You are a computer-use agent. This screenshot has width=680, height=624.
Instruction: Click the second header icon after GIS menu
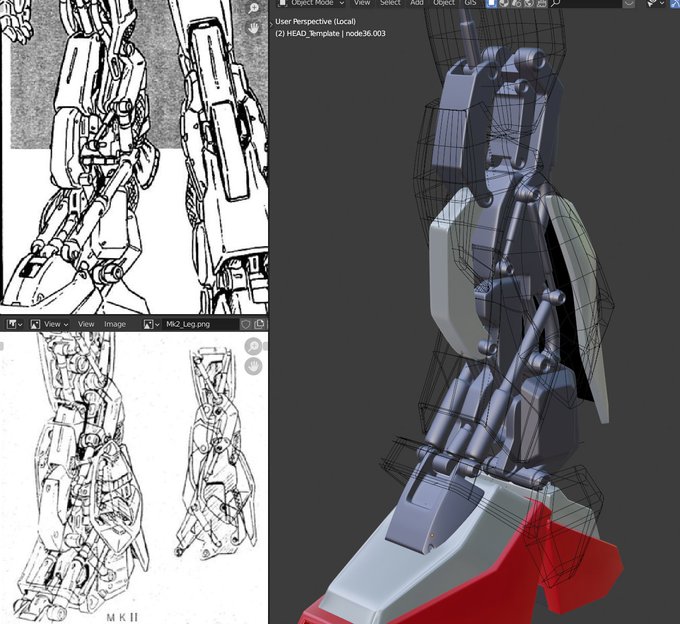coord(504,3)
